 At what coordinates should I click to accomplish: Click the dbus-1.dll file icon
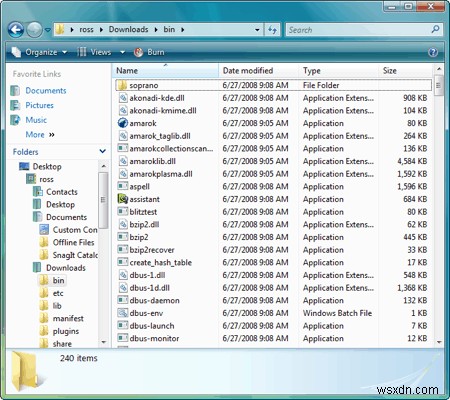pos(123,275)
